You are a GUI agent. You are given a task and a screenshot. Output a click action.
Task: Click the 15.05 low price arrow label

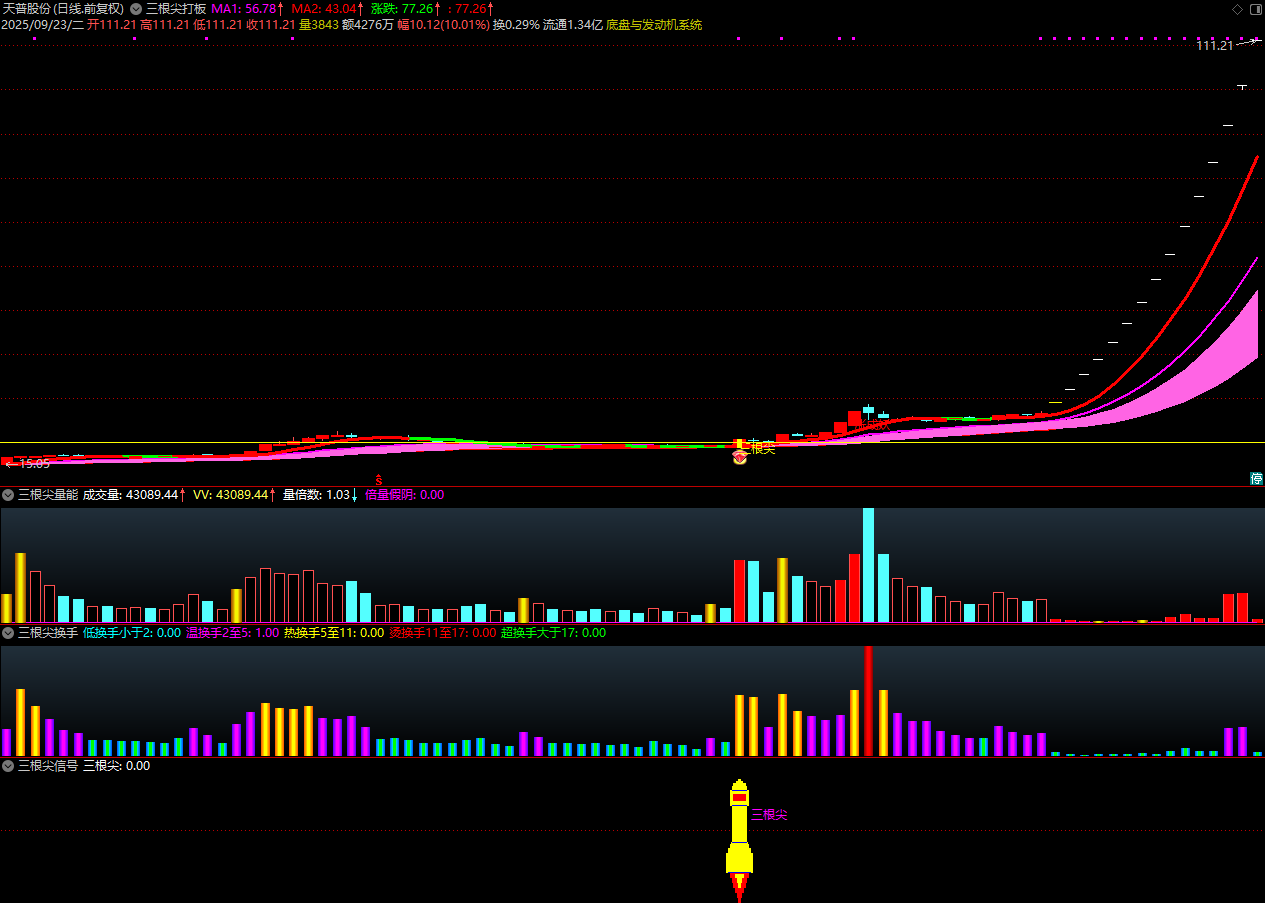coord(28,464)
